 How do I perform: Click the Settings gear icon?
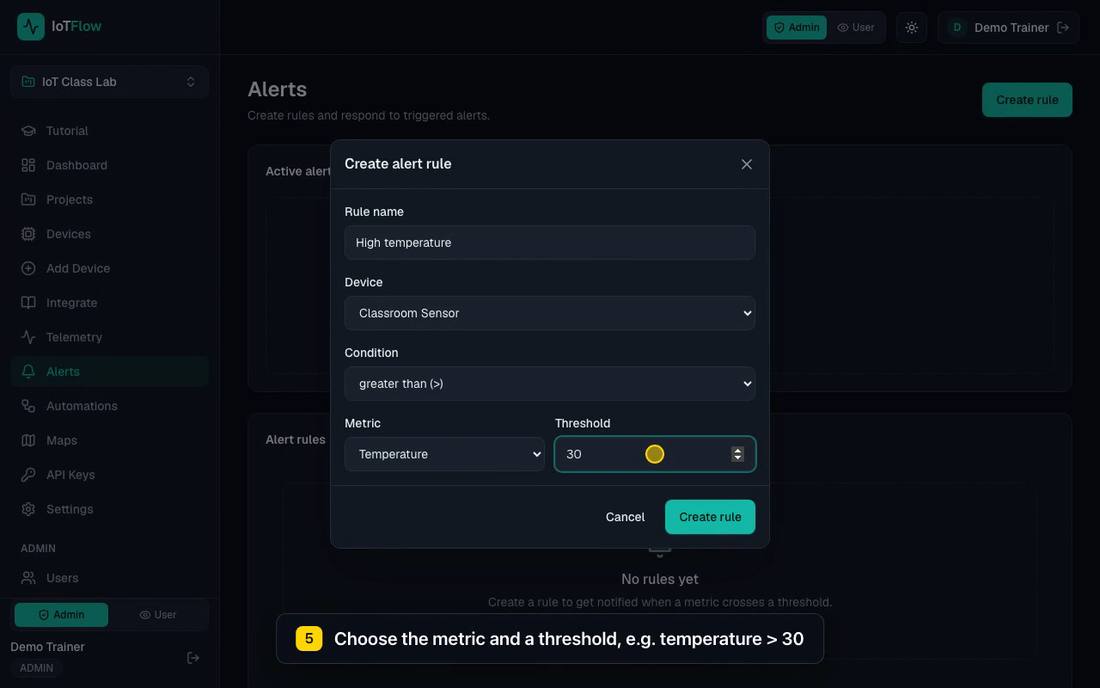click(x=28, y=509)
